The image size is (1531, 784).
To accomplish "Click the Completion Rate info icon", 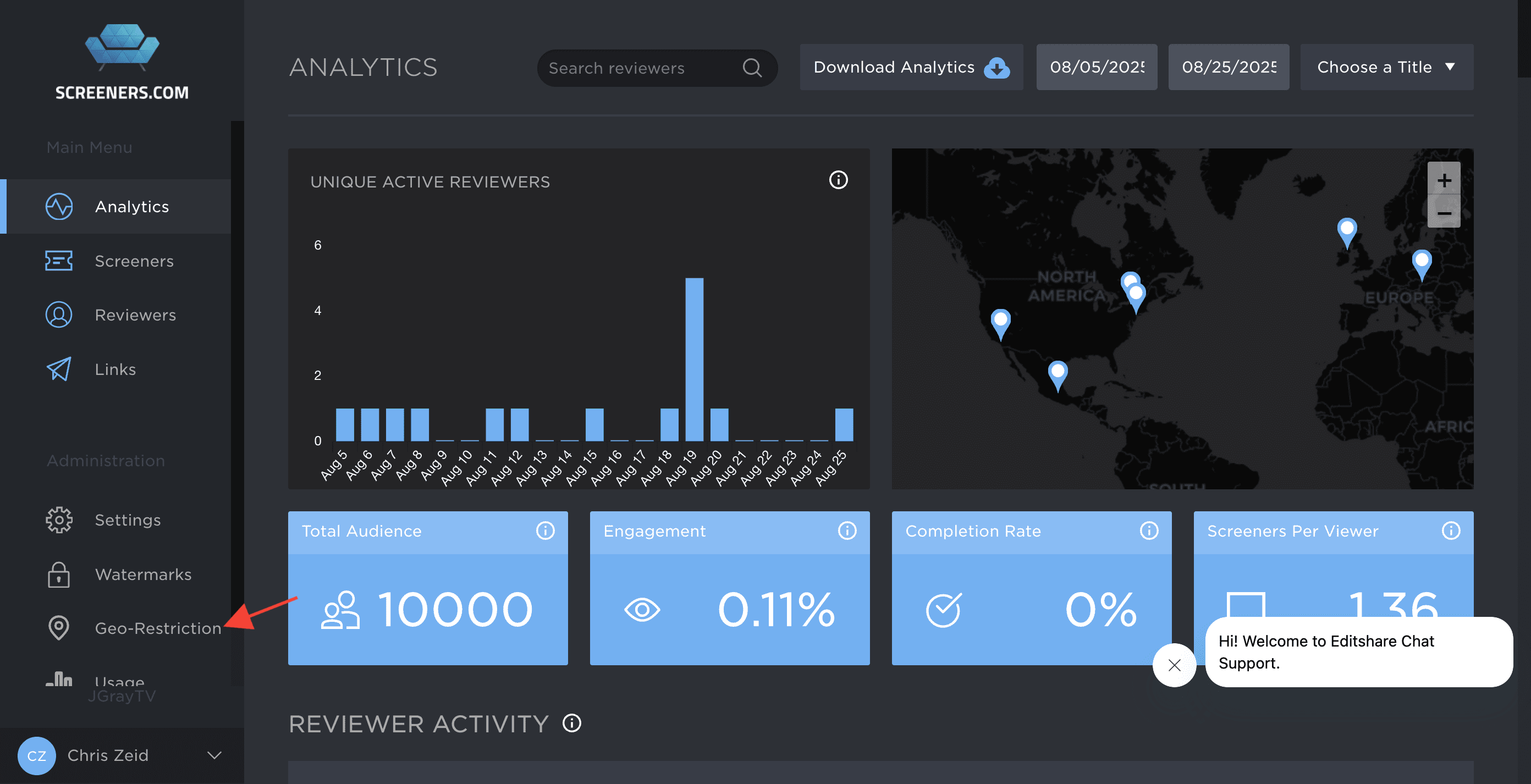I will coord(1149,530).
